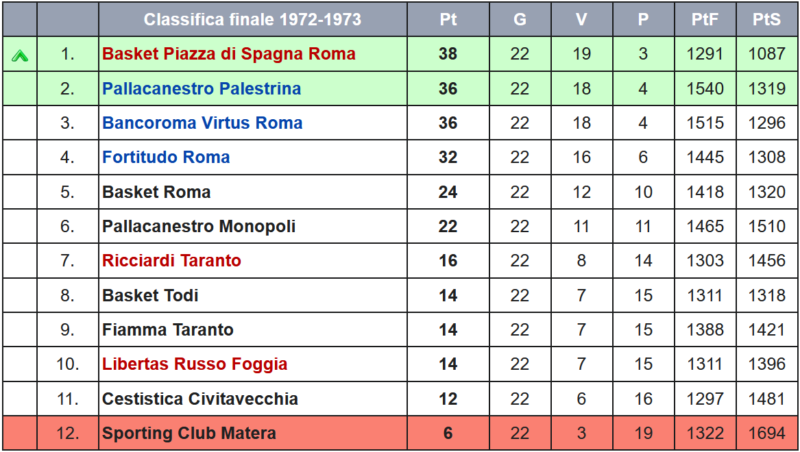Click the Sporting Club Matera relegated row

click(x=400, y=433)
